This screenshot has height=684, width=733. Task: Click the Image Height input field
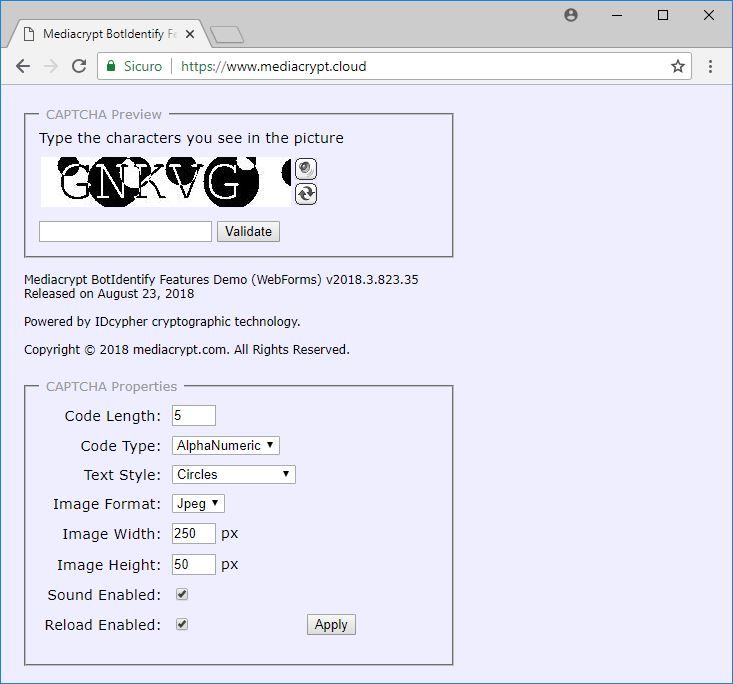[x=194, y=564]
